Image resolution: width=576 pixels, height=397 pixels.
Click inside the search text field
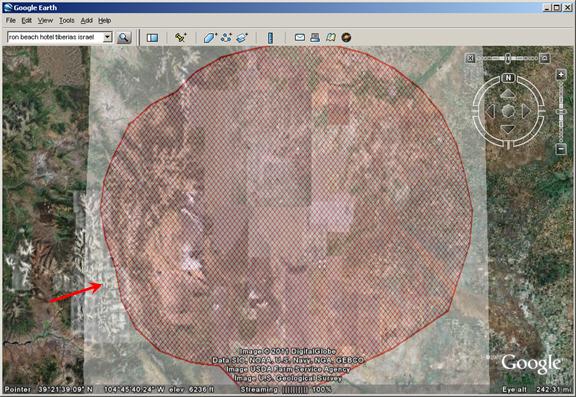click(x=55, y=37)
